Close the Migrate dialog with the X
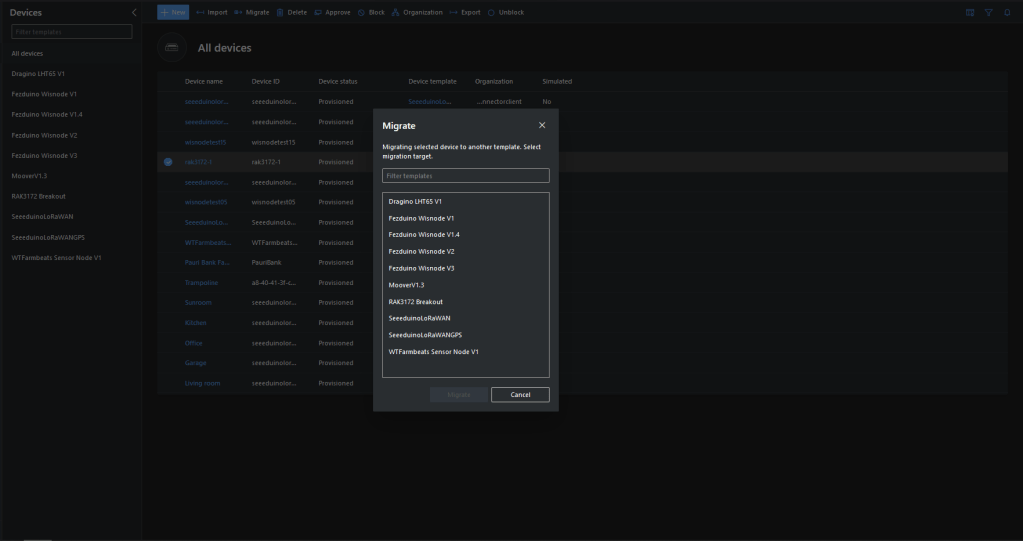The image size is (1023, 541). point(542,125)
